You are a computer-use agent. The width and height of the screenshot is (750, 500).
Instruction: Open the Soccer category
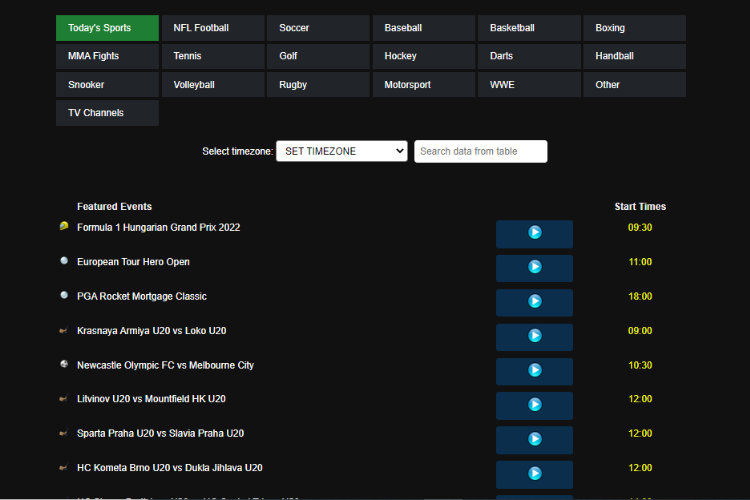(318, 28)
